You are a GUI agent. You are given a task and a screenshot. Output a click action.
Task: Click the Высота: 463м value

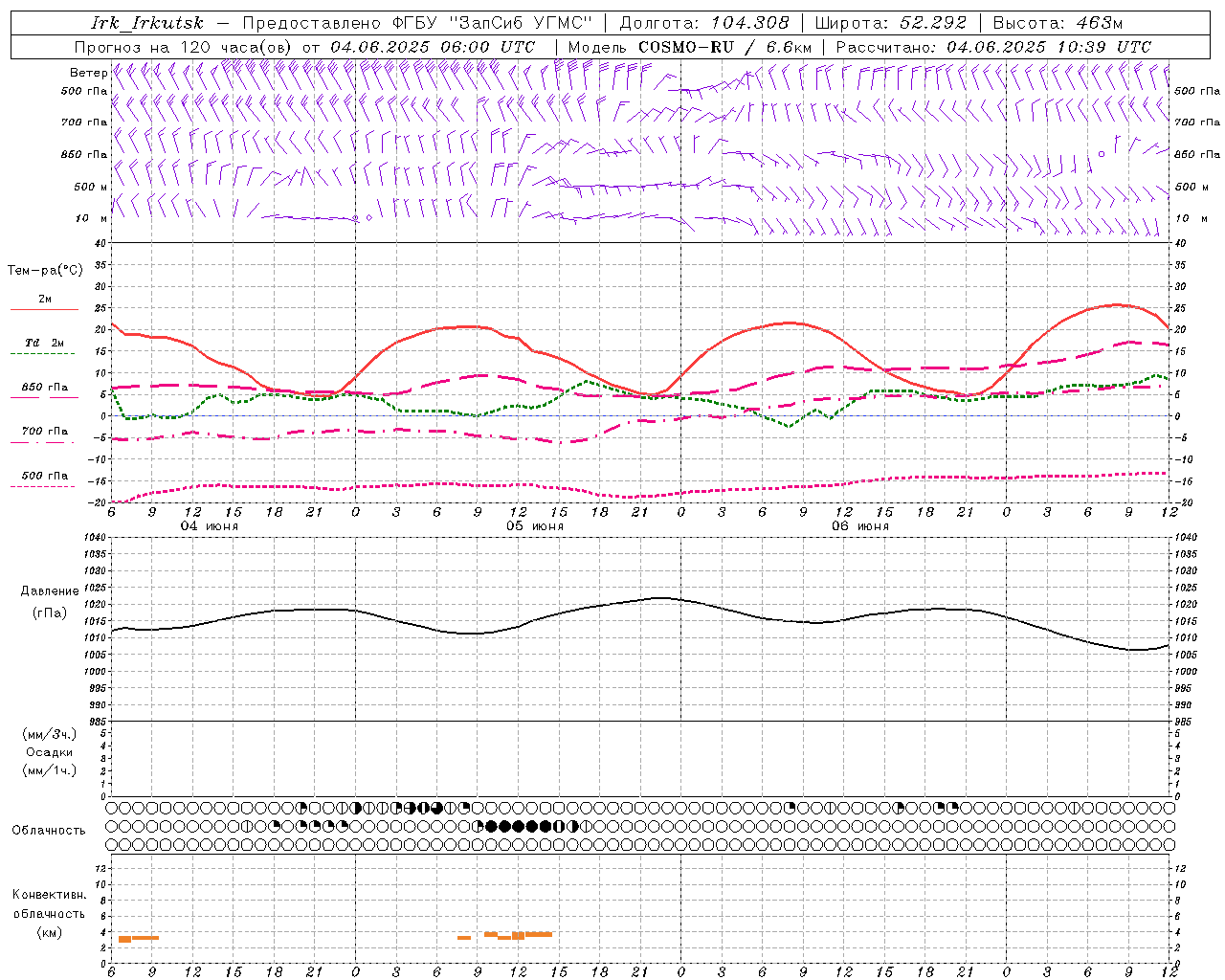1058,23
